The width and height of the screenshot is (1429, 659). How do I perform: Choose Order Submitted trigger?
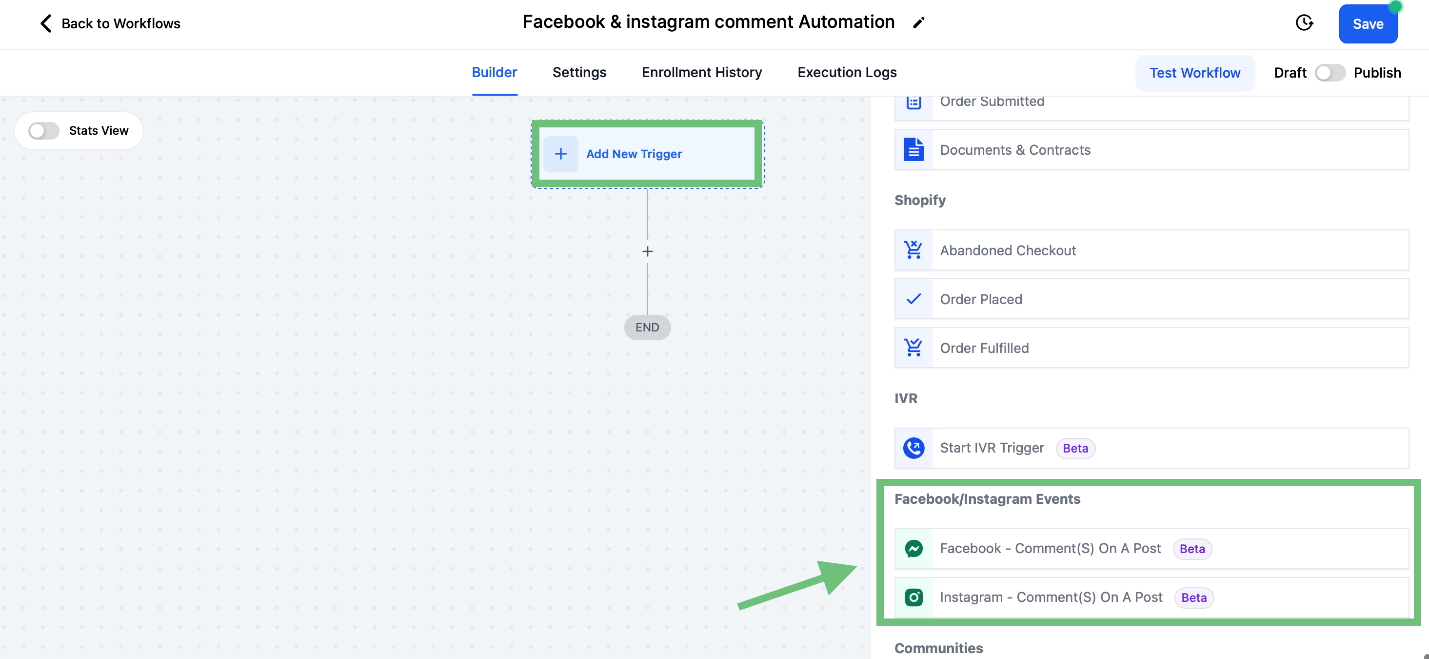pos(1151,104)
